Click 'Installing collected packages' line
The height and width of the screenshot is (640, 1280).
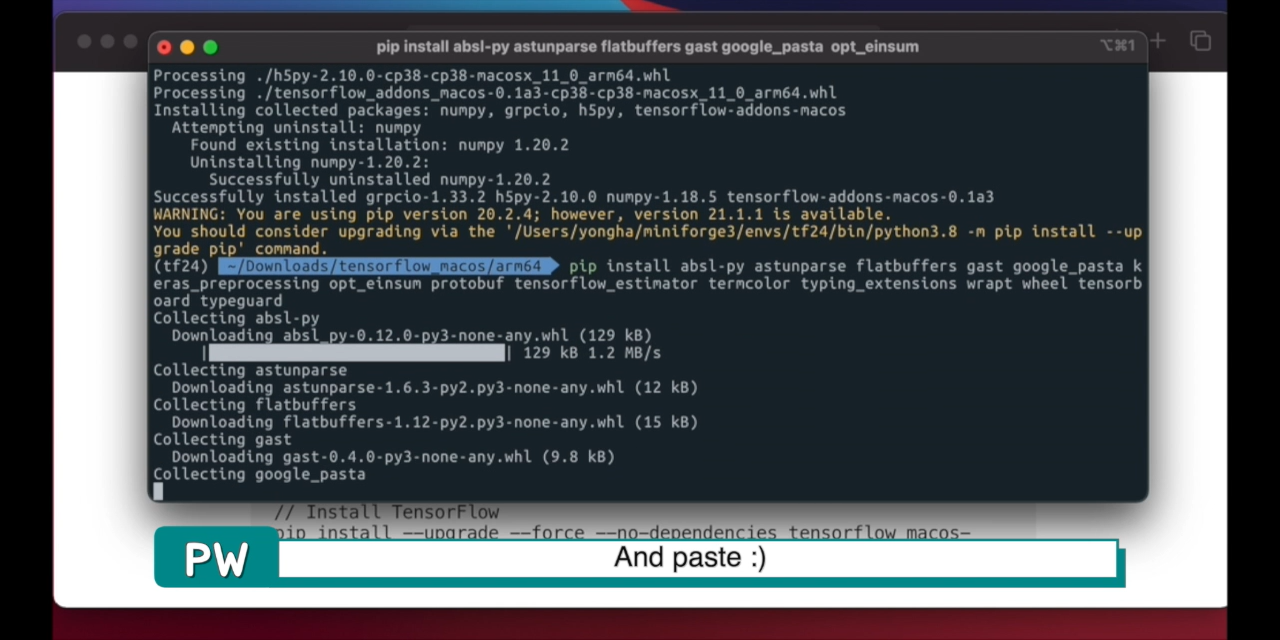(499, 110)
